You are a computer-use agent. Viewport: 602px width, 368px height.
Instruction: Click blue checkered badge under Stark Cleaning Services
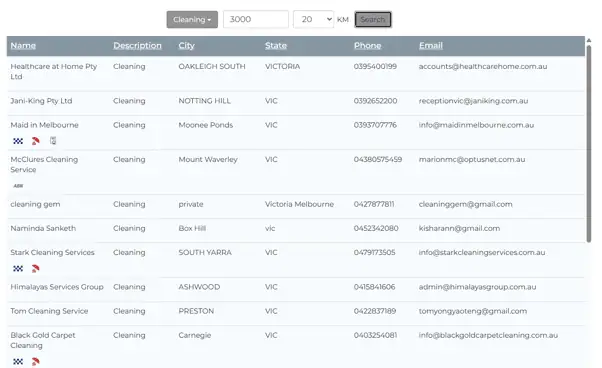18,269
